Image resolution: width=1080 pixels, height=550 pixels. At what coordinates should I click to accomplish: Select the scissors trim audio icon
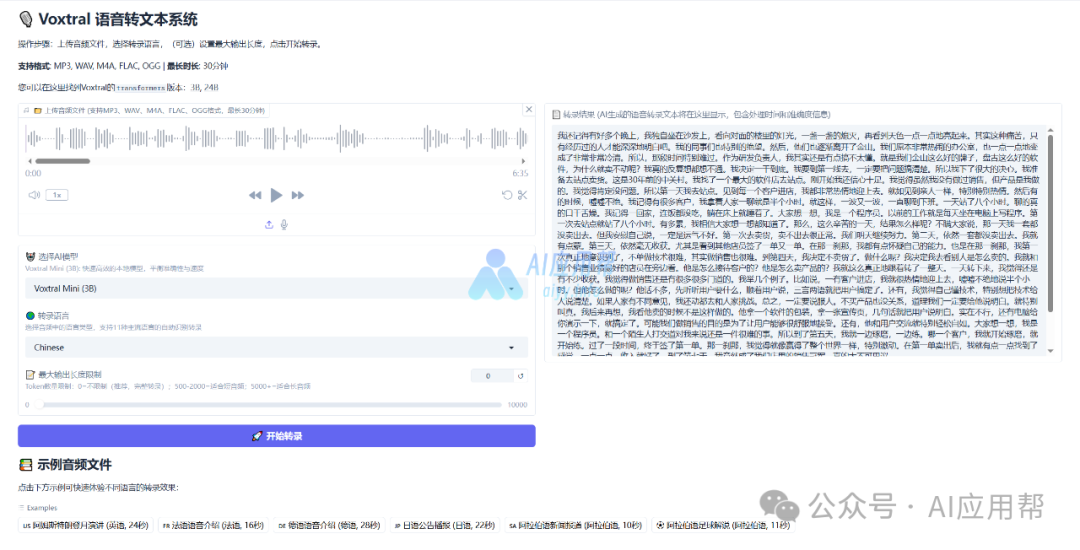[522, 195]
